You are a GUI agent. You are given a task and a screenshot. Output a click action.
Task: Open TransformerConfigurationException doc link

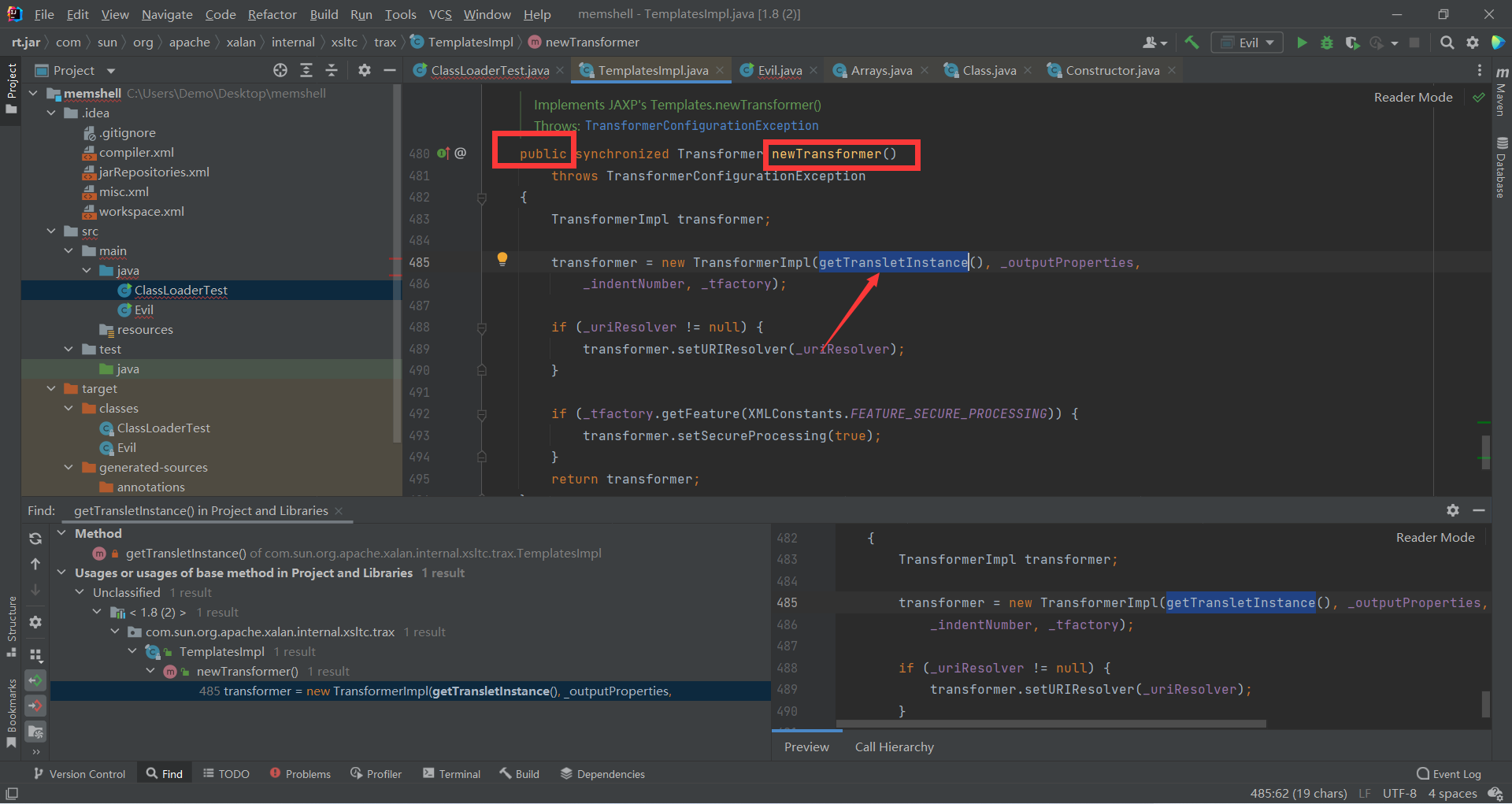click(702, 125)
